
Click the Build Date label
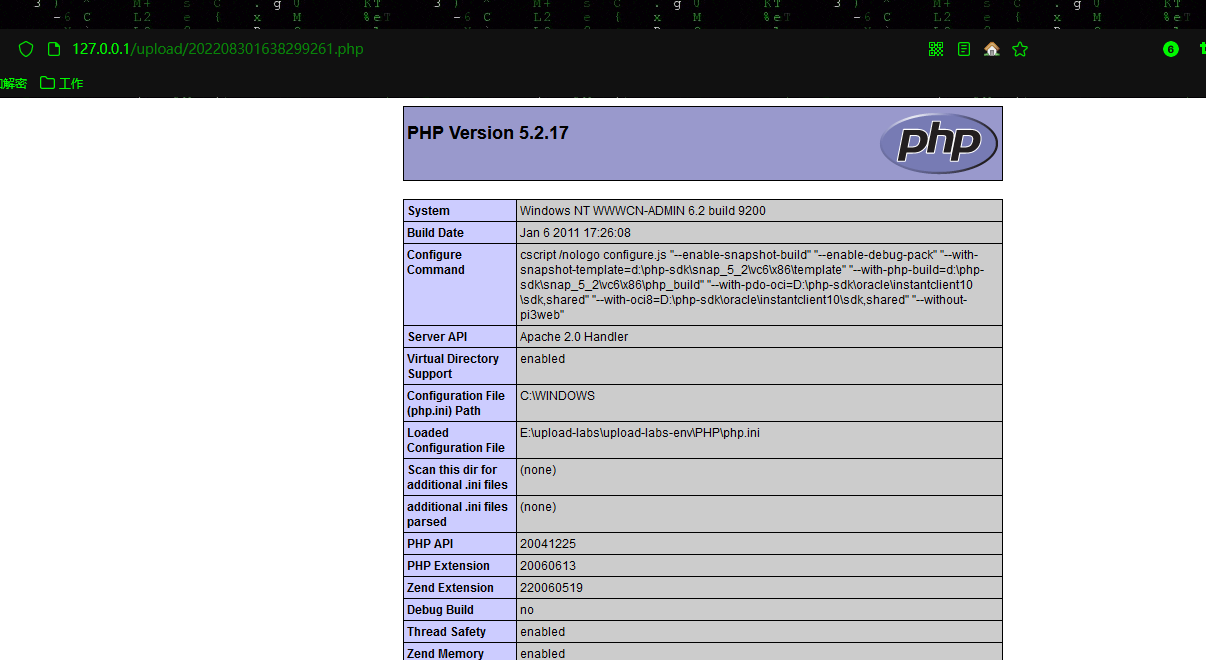(x=435, y=233)
